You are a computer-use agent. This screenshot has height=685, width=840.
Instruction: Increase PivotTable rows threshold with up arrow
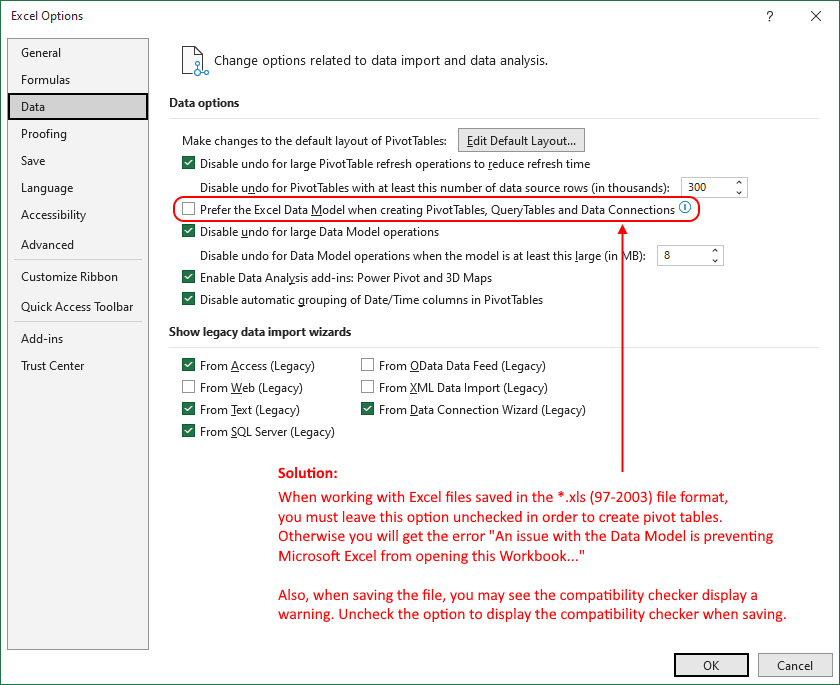pos(739,183)
